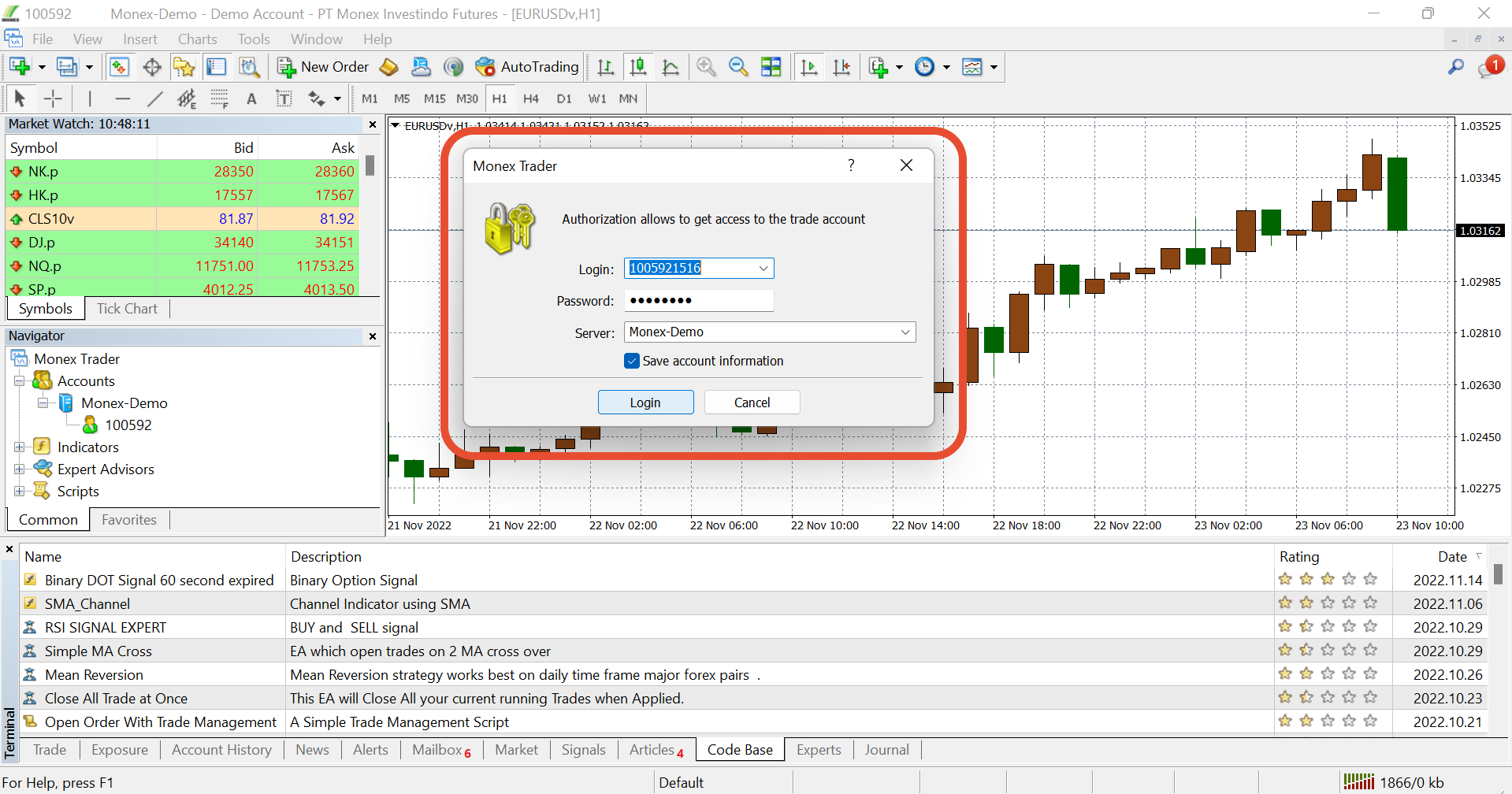
Task: Uncheck Save account information checkbox
Action: tap(632, 361)
